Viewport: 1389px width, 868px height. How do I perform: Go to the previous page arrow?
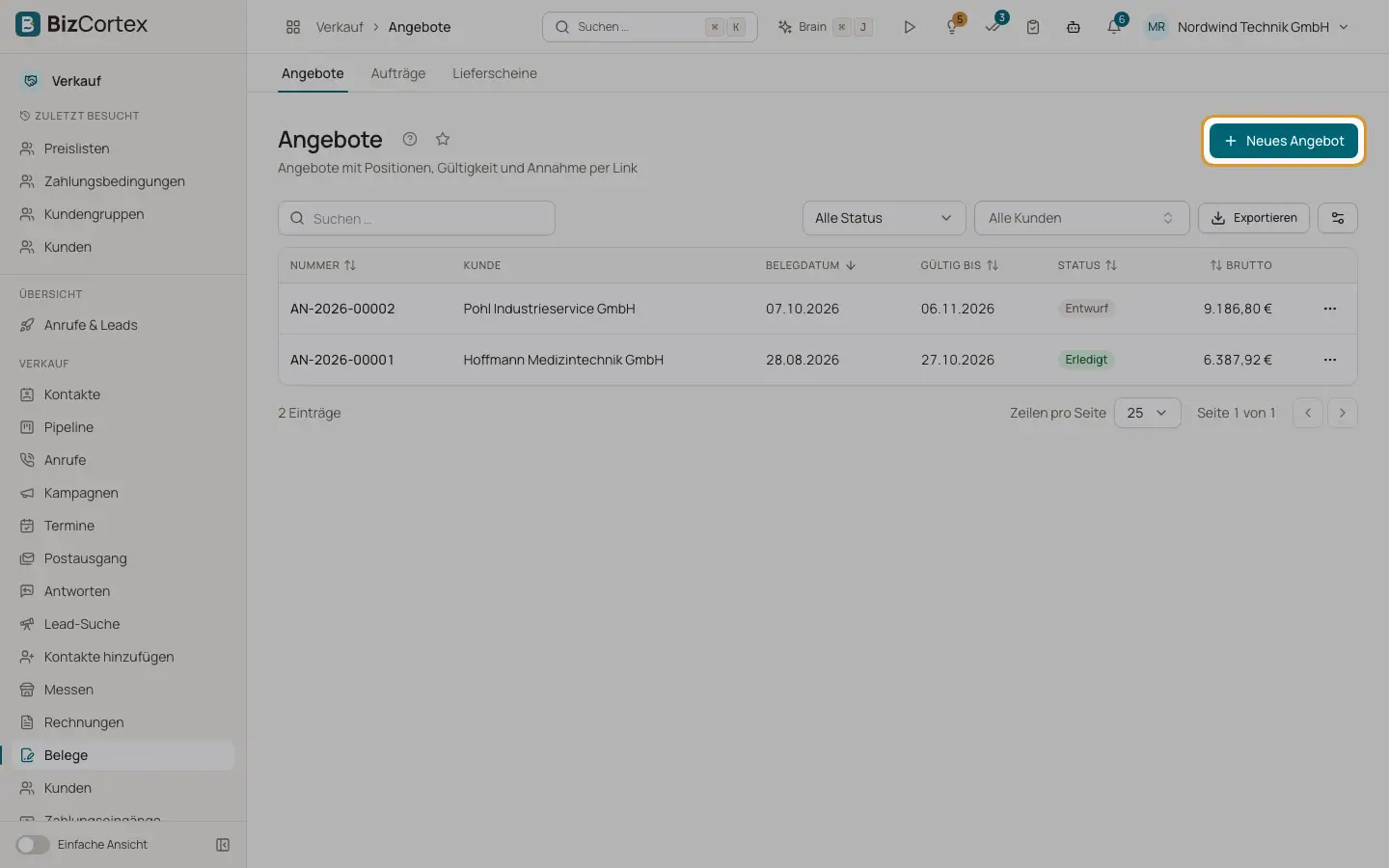coord(1308,413)
